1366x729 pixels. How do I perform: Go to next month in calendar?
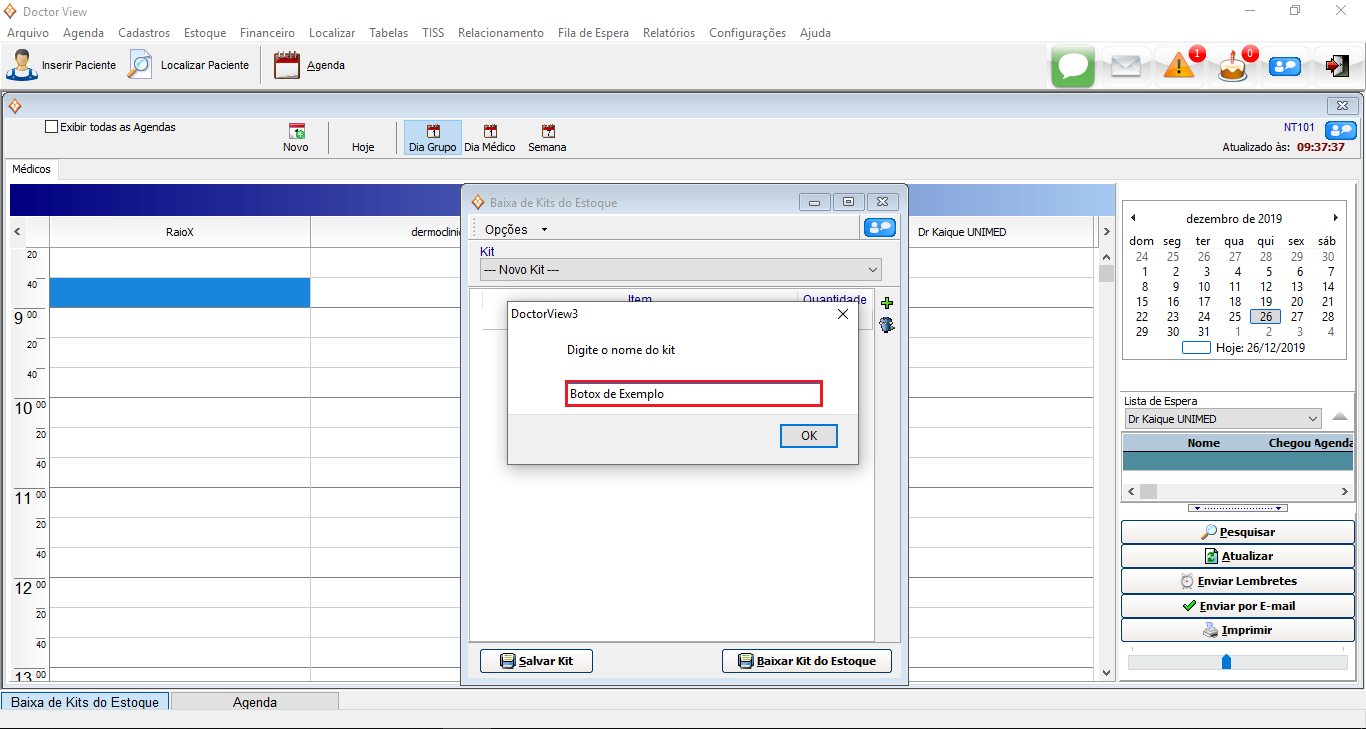[x=1335, y=218]
